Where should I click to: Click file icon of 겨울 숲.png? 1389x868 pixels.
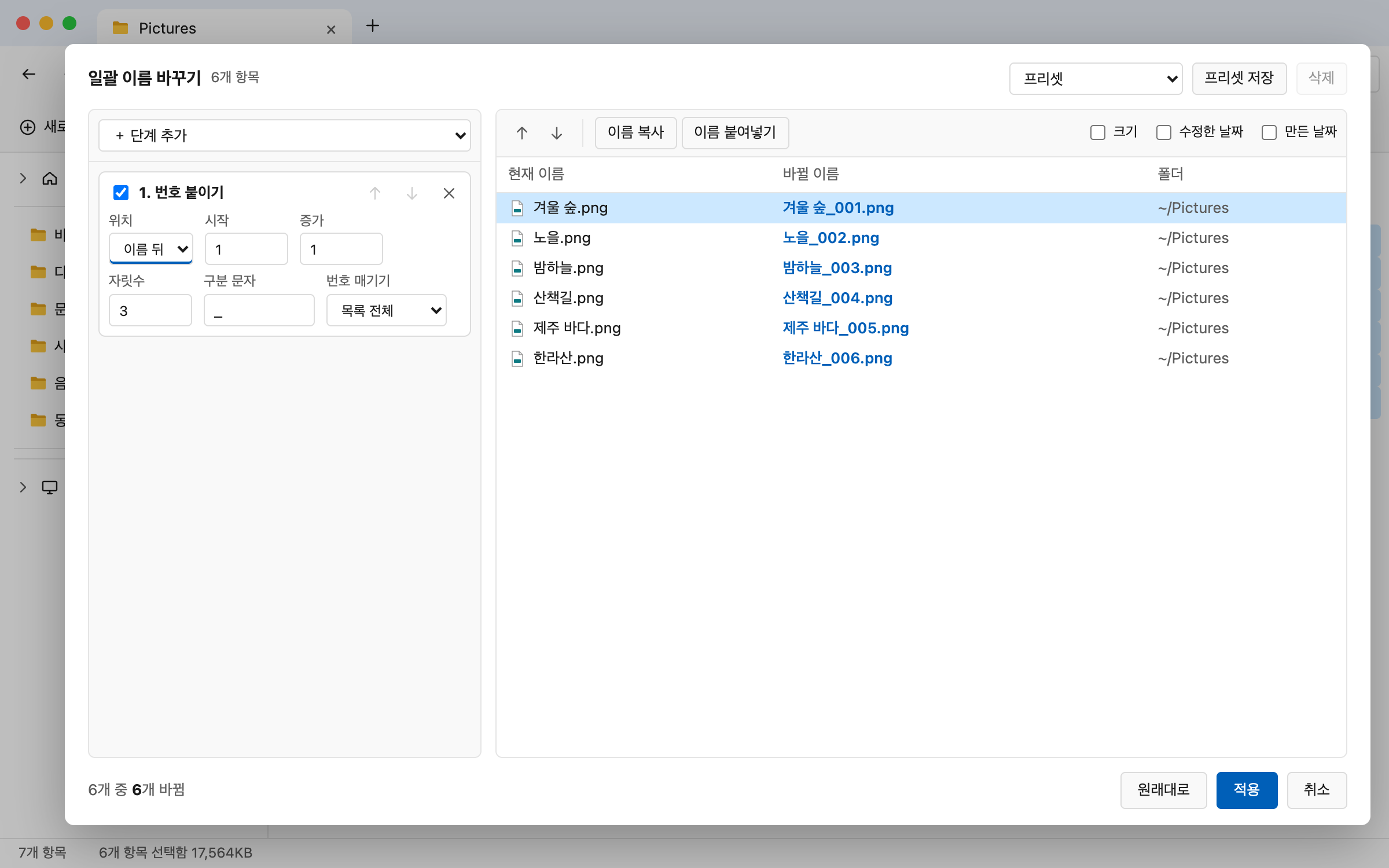pos(517,208)
